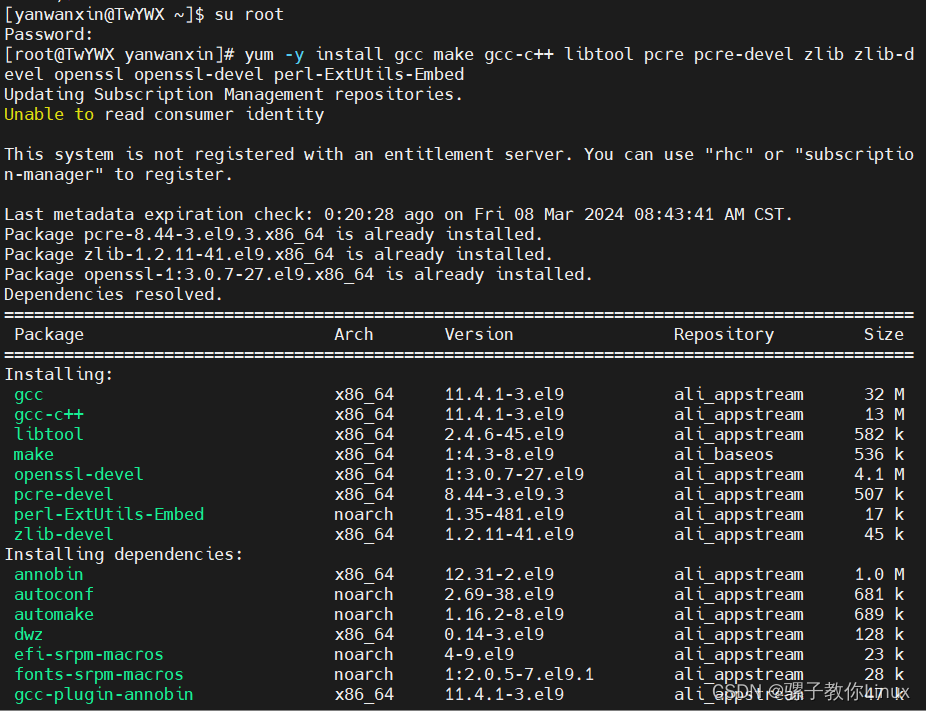Screen dimensions: 926x711
Task: Click the '13 M' size of gcc-c++
Action: pos(884,415)
